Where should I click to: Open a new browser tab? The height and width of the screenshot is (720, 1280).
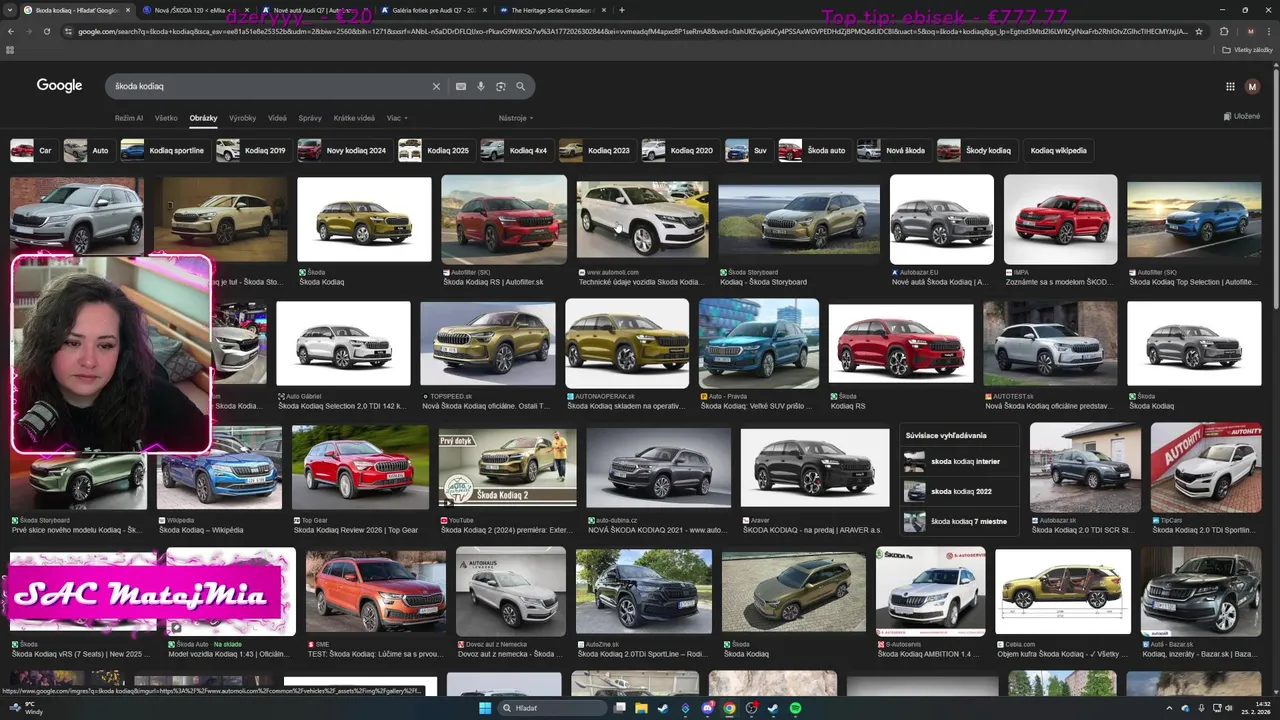(x=622, y=10)
